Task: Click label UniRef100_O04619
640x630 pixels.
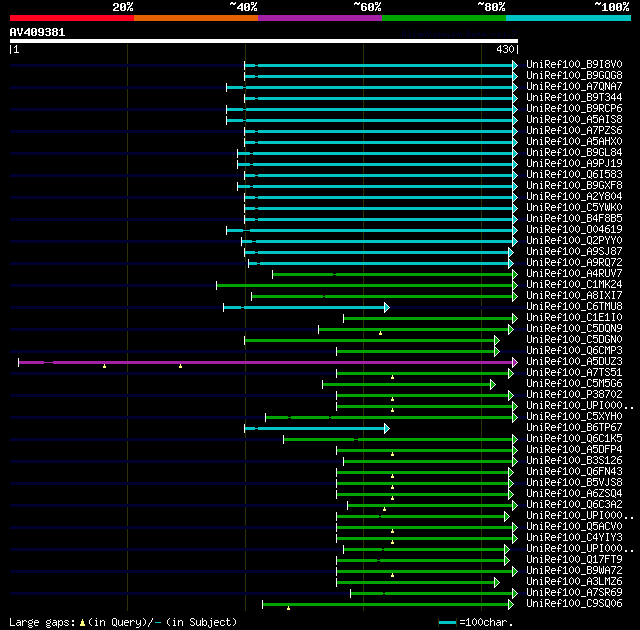Action: coord(574,230)
